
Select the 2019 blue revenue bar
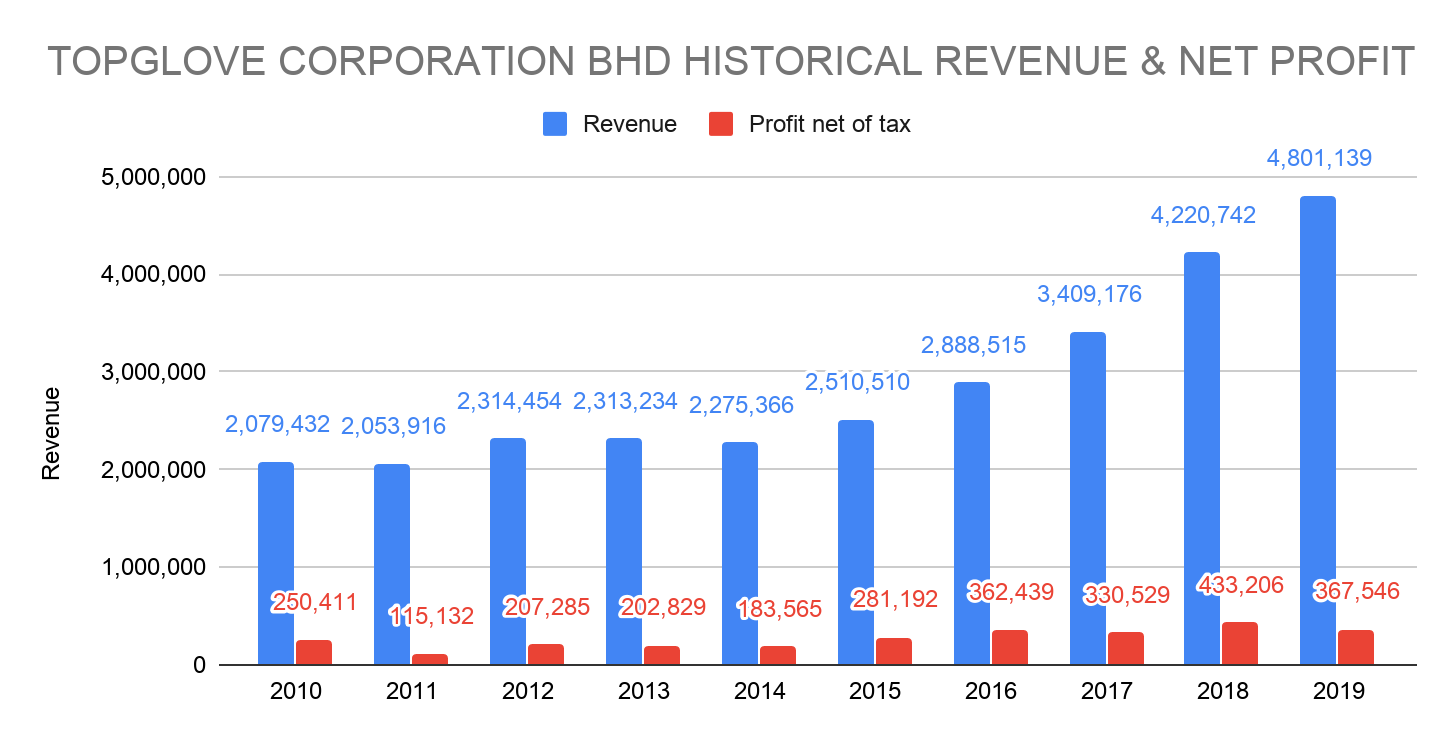[x=1318, y=431]
